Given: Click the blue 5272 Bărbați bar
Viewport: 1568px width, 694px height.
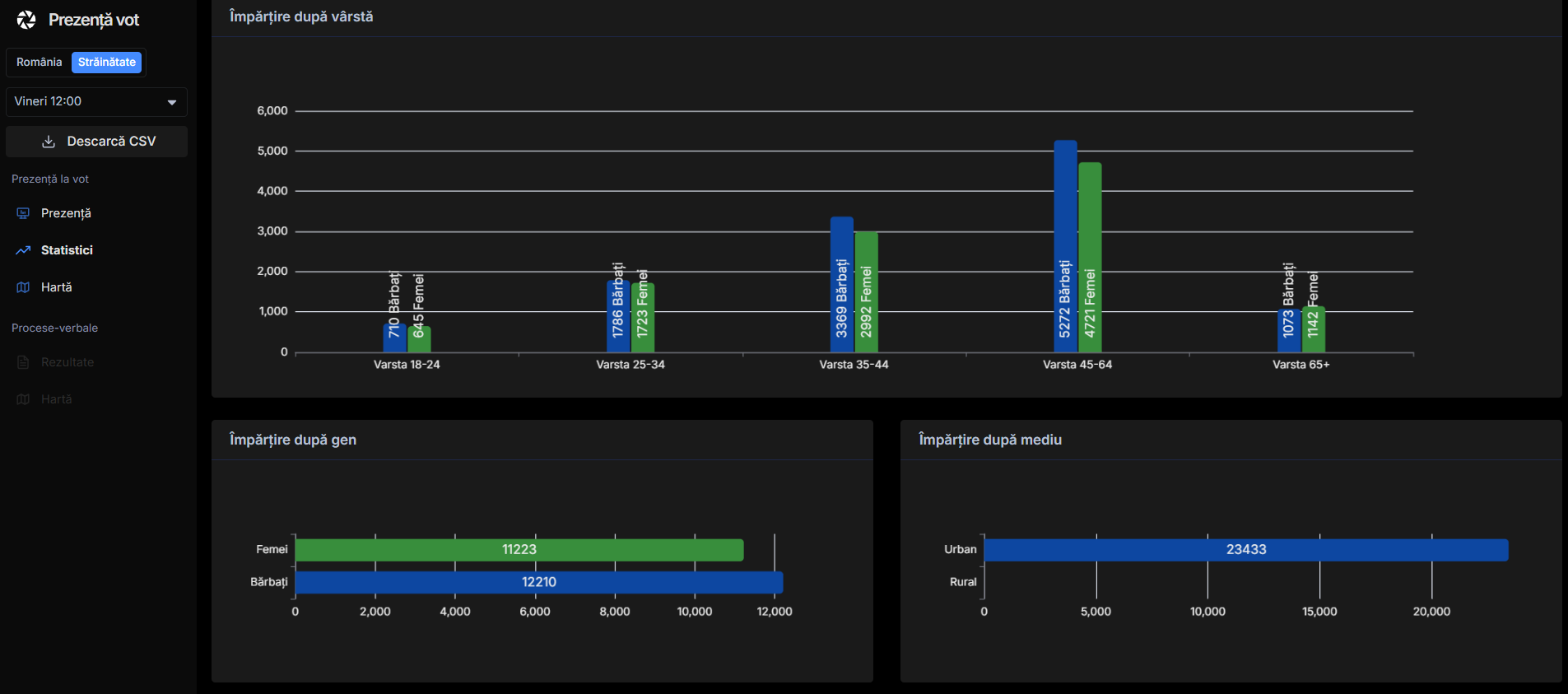Looking at the screenshot, I should [x=1065, y=247].
